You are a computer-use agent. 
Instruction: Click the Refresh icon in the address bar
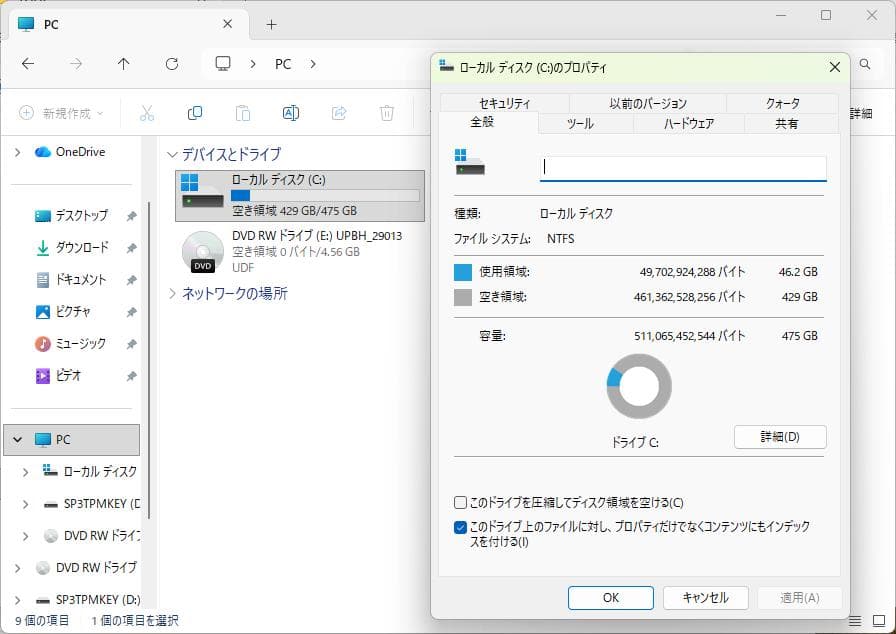pyautogui.click(x=171, y=64)
